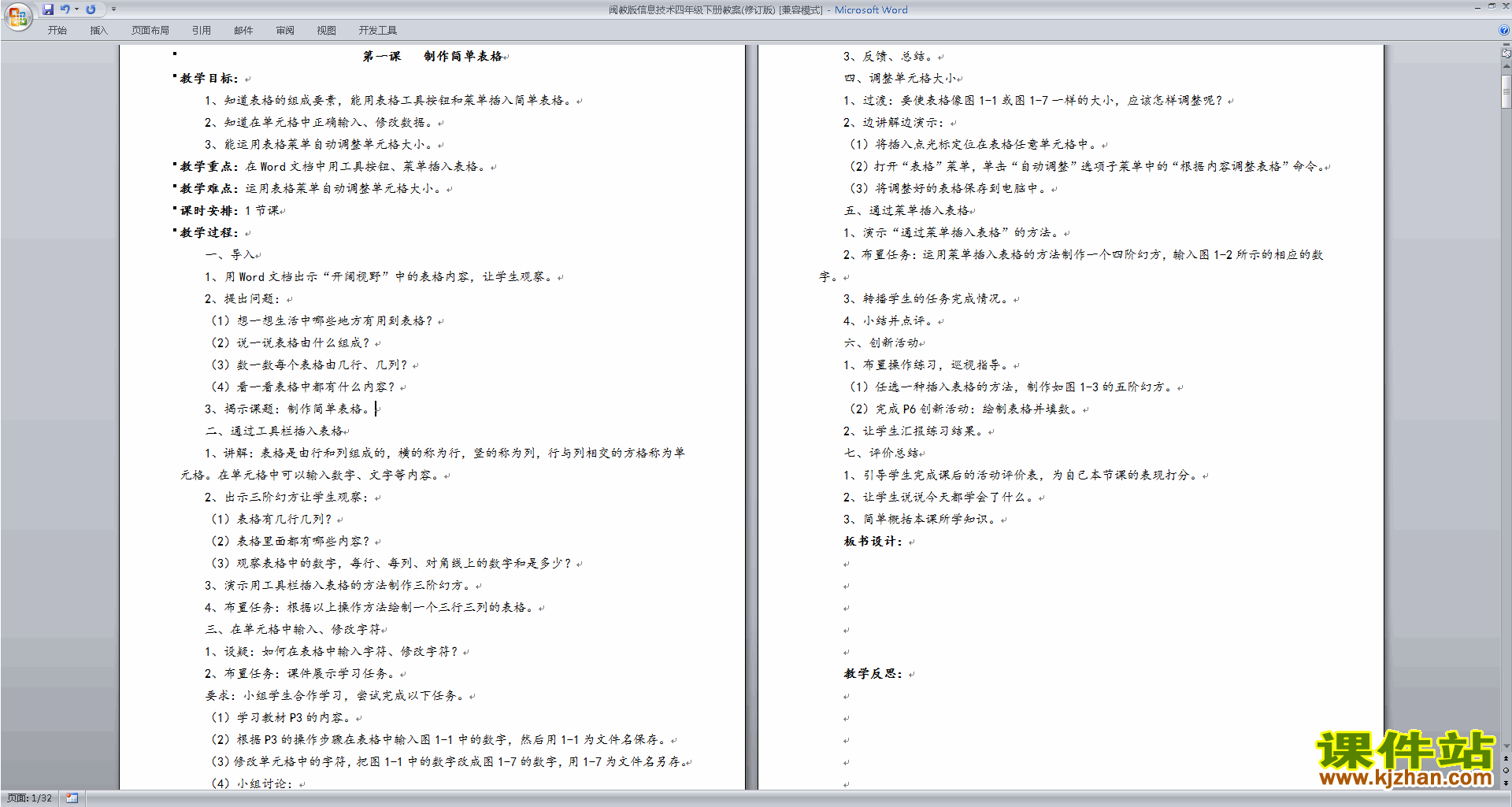Click the 页面: 1/32 status bar indicator
The height and width of the screenshot is (807, 1512).
point(30,798)
